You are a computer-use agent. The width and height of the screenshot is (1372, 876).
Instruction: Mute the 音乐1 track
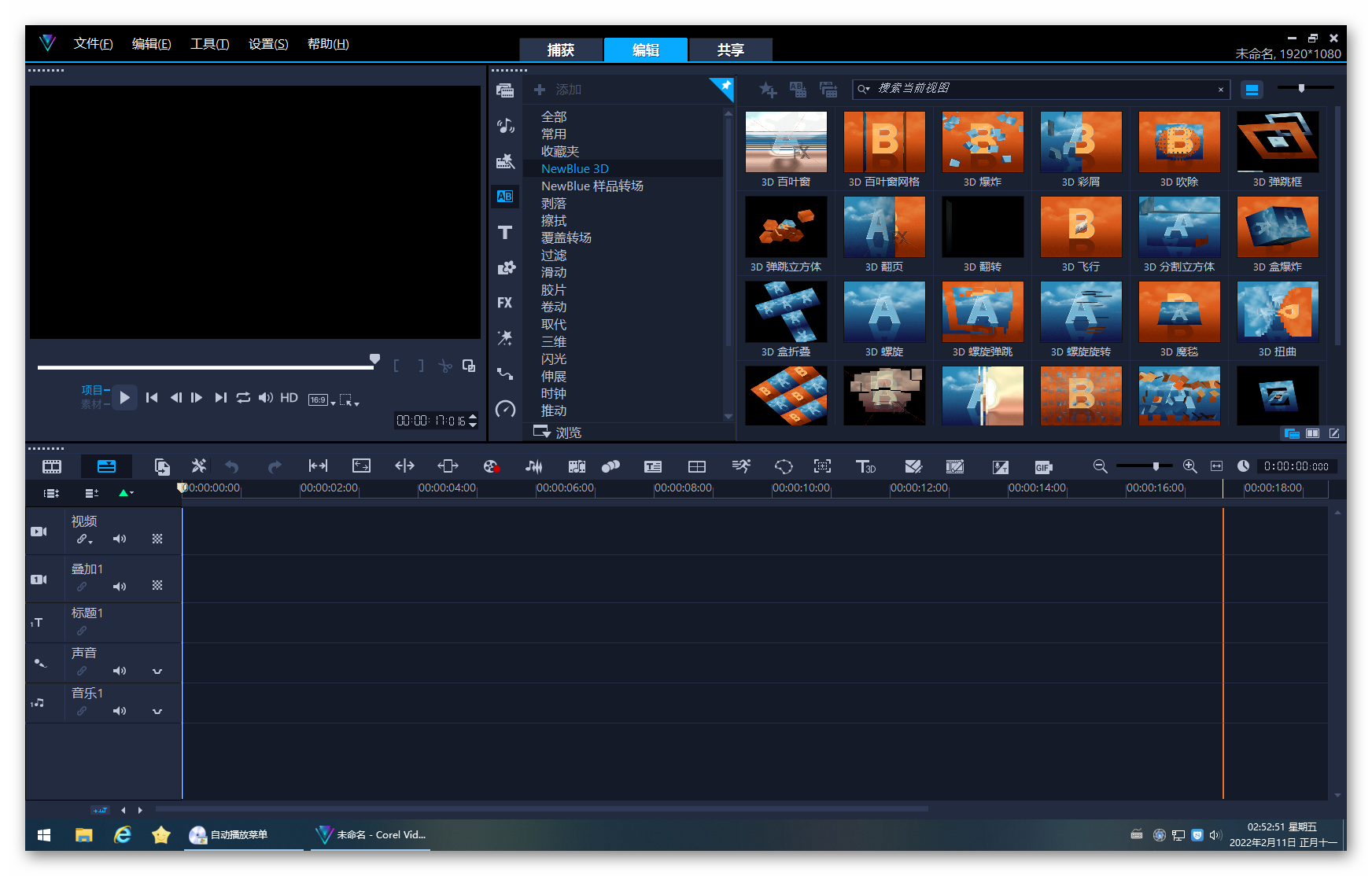coord(120,711)
